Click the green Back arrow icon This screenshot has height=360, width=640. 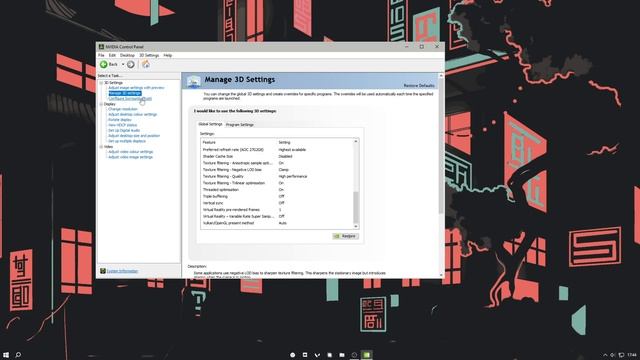click(x=104, y=64)
